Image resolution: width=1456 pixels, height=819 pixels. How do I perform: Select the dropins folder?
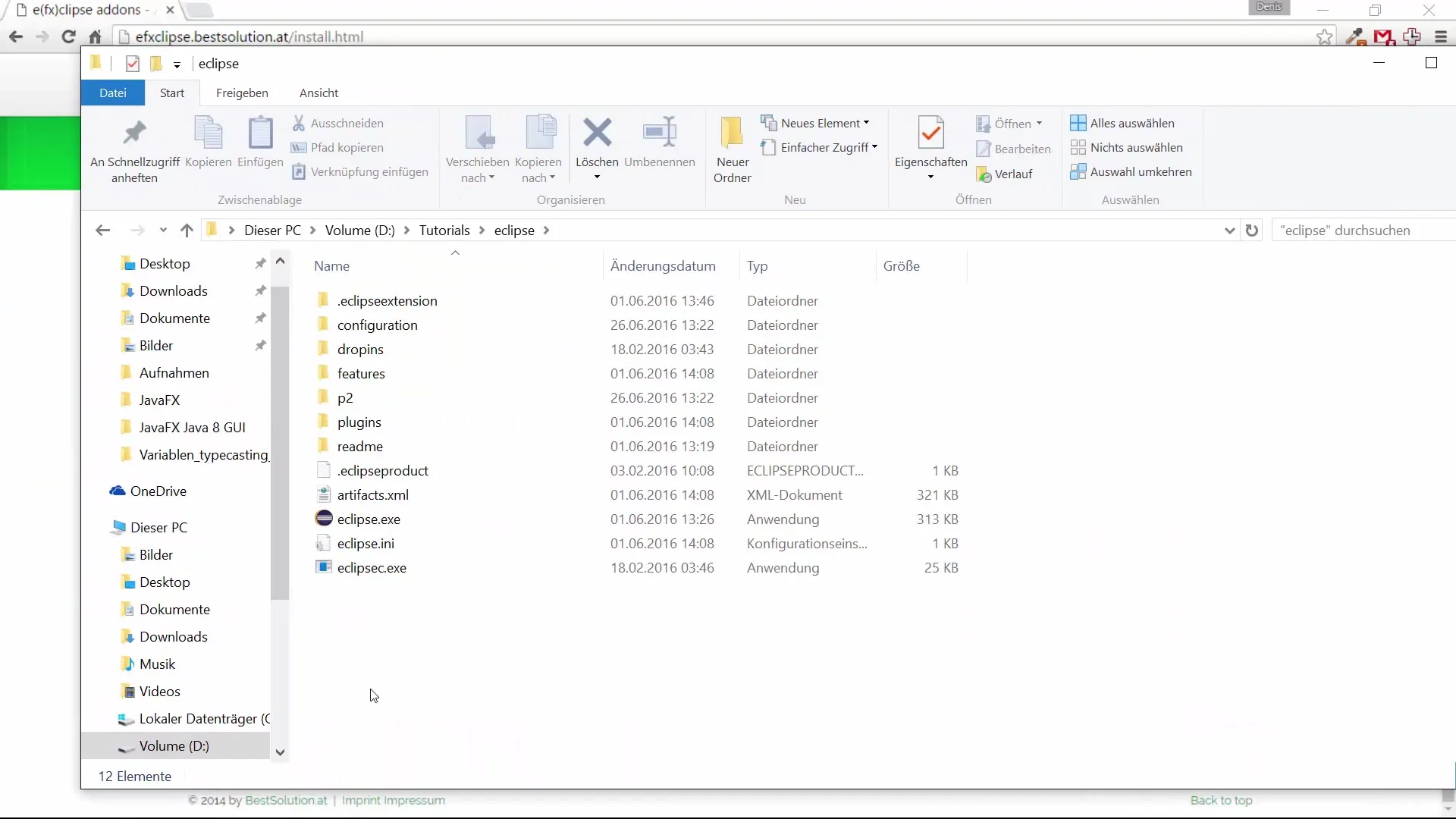click(360, 349)
